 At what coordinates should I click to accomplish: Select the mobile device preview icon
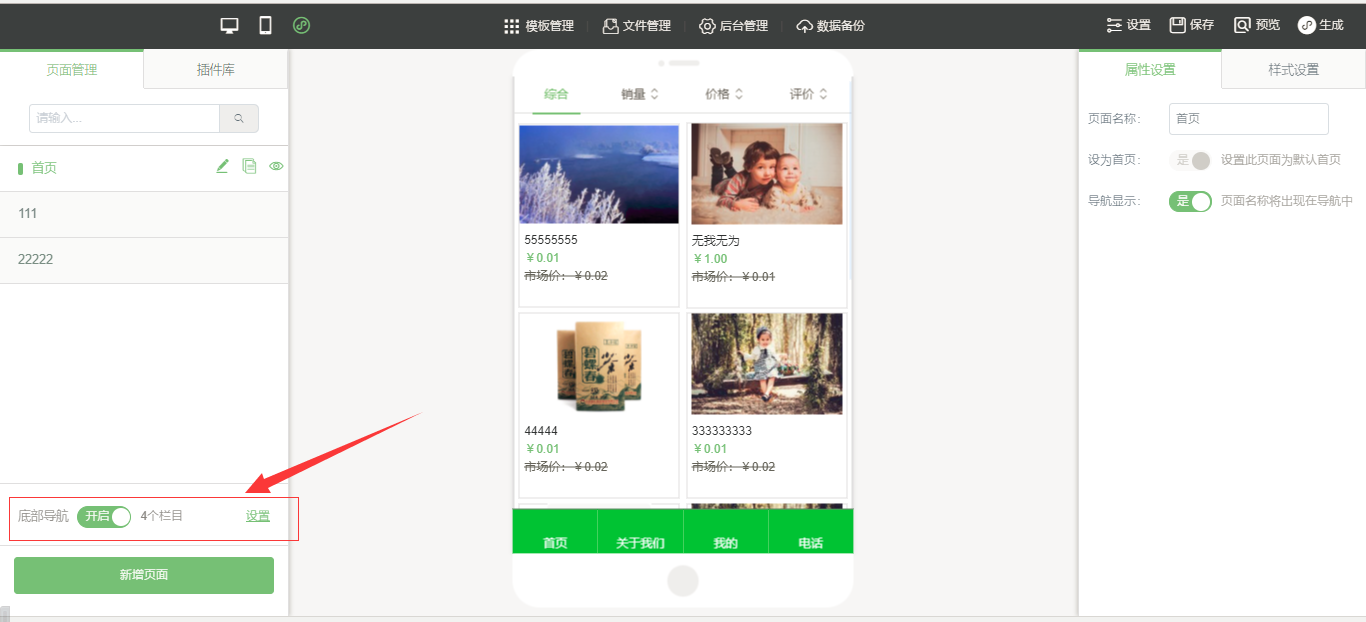(265, 26)
